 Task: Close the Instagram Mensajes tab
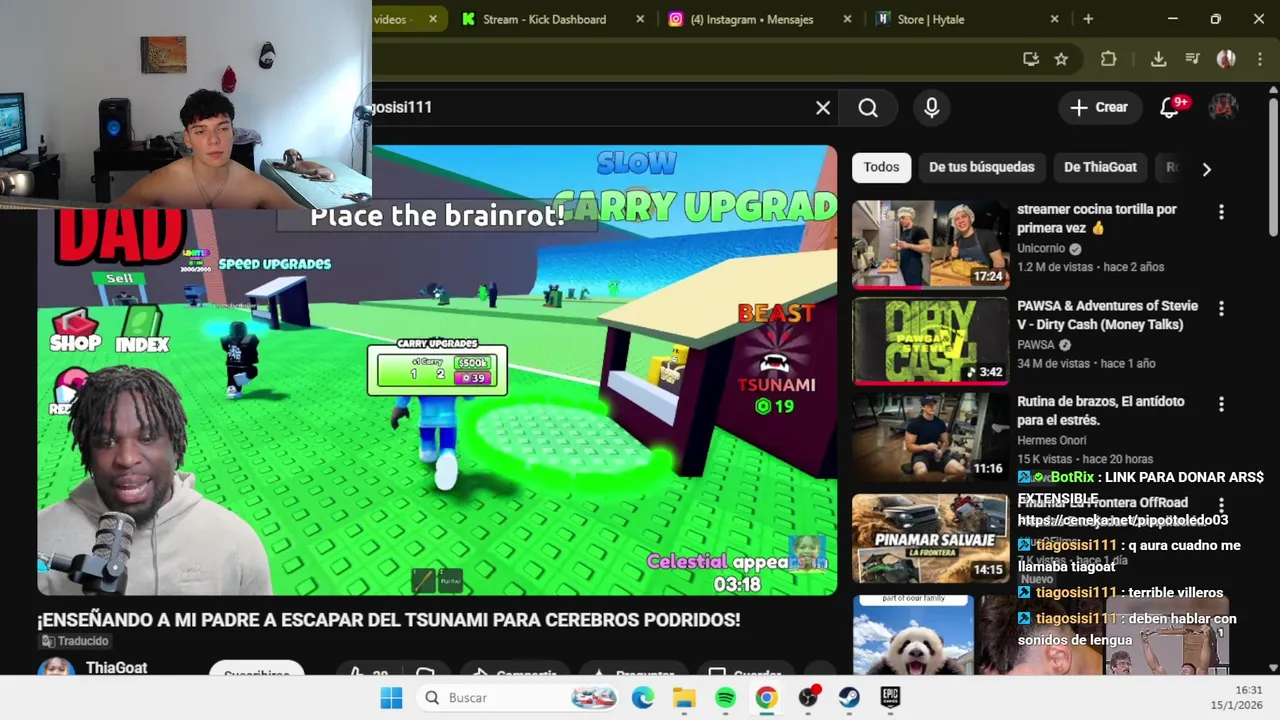pyautogui.click(x=847, y=19)
